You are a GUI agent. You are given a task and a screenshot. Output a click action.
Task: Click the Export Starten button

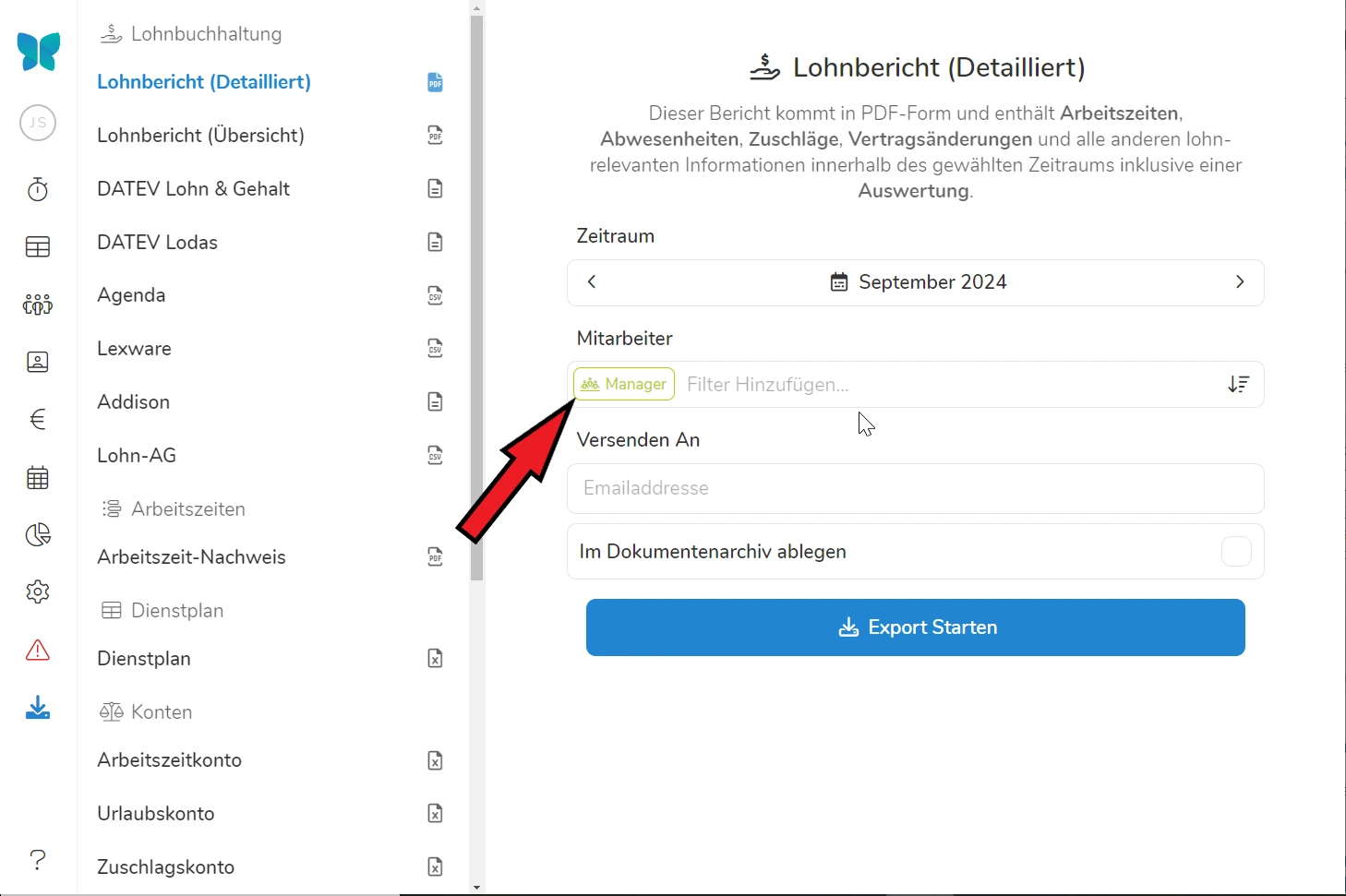tap(915, 627)
